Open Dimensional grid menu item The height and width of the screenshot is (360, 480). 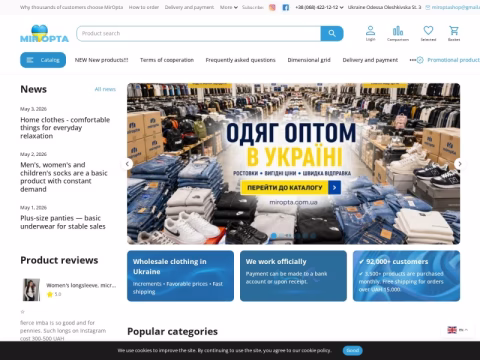309,60
